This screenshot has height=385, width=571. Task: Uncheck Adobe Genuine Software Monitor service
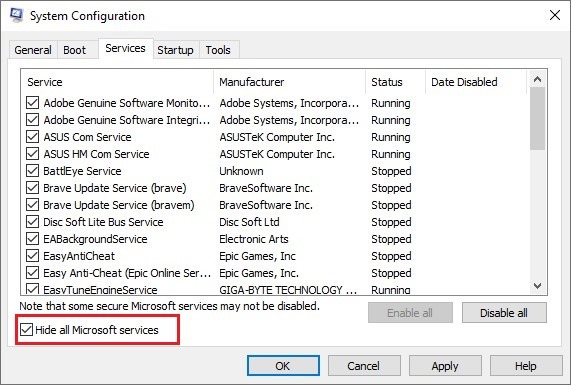point(32,103)
